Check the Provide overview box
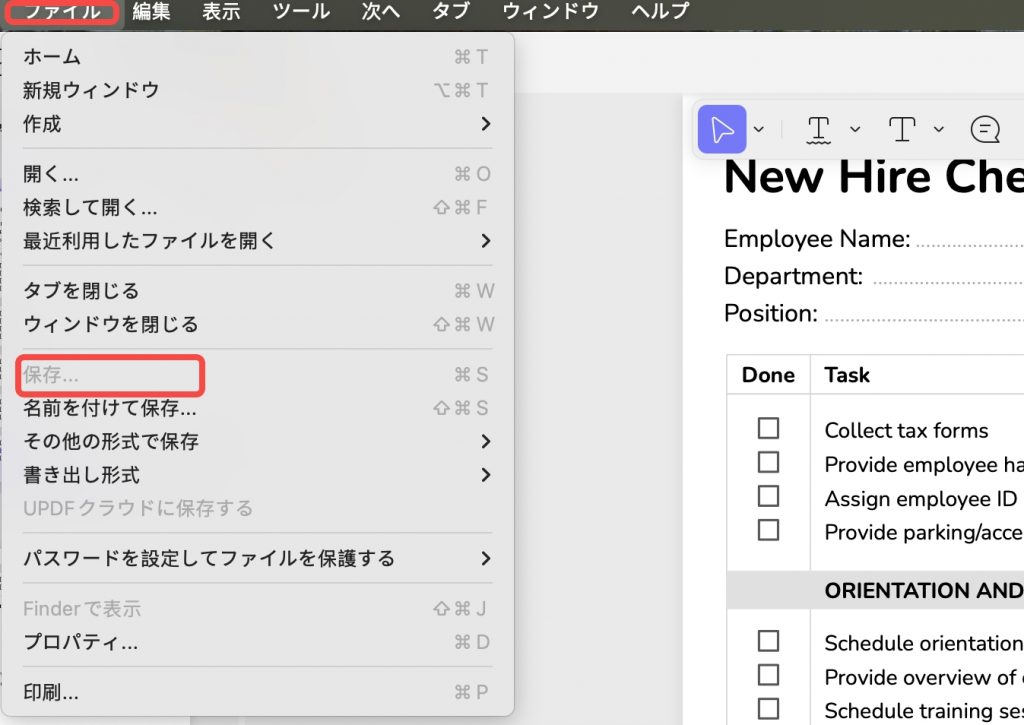Viewport: 1024px width, 725px height. click(768, 675)
